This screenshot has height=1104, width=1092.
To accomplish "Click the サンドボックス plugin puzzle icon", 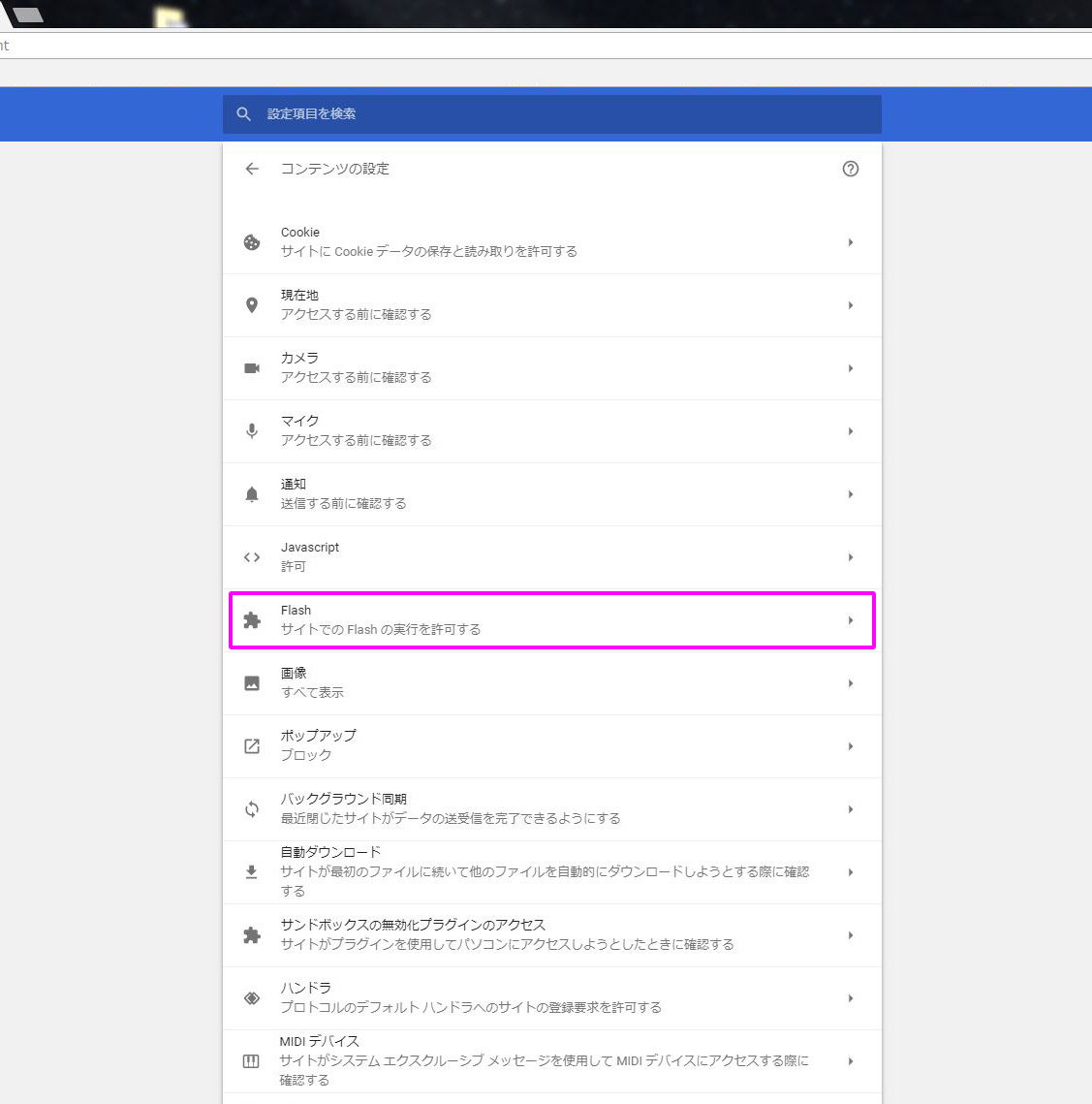I will click(x=252, y=935).
